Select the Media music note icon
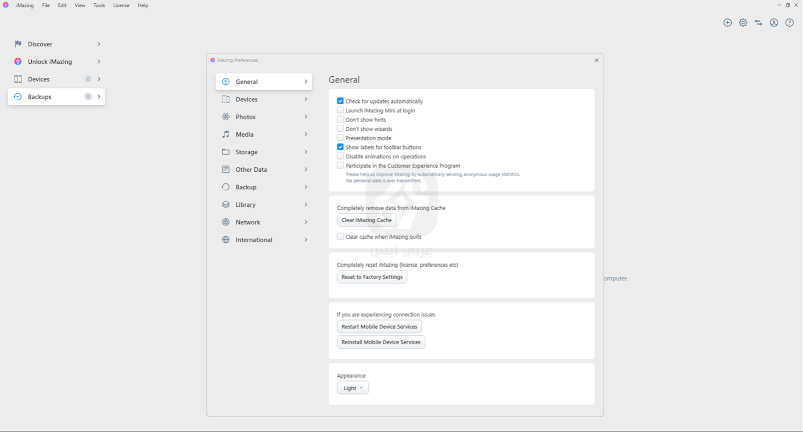Viewport: 803px width, 432px height. pos(226,134)
